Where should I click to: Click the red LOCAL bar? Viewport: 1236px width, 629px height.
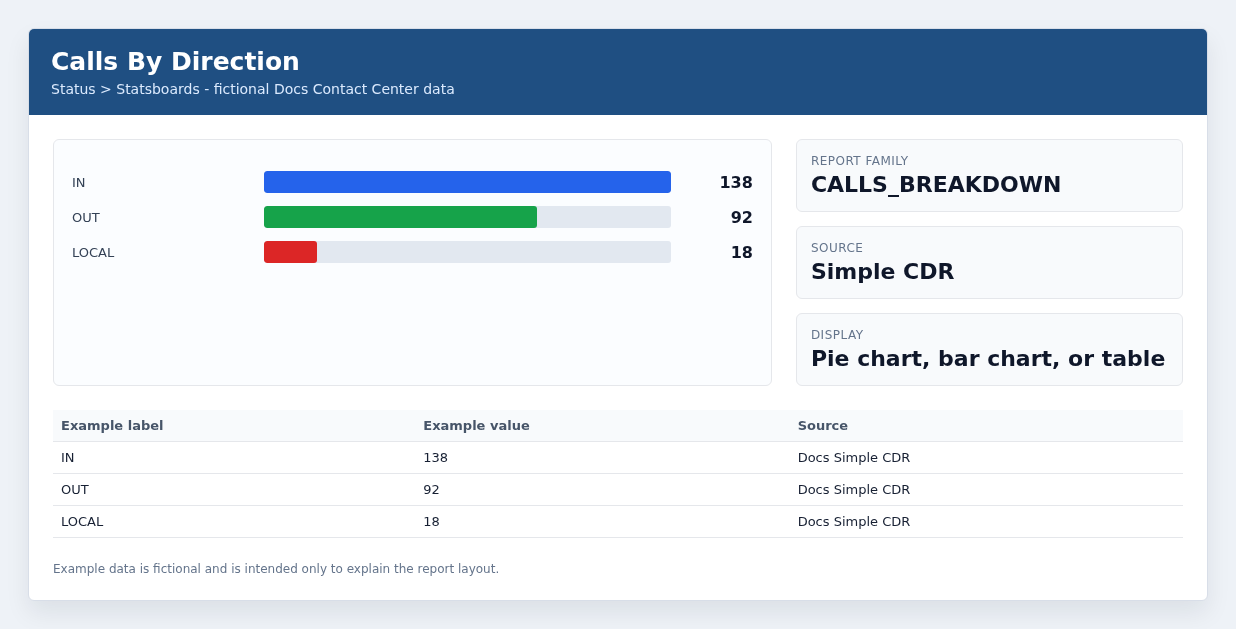[x=290, y=252]
